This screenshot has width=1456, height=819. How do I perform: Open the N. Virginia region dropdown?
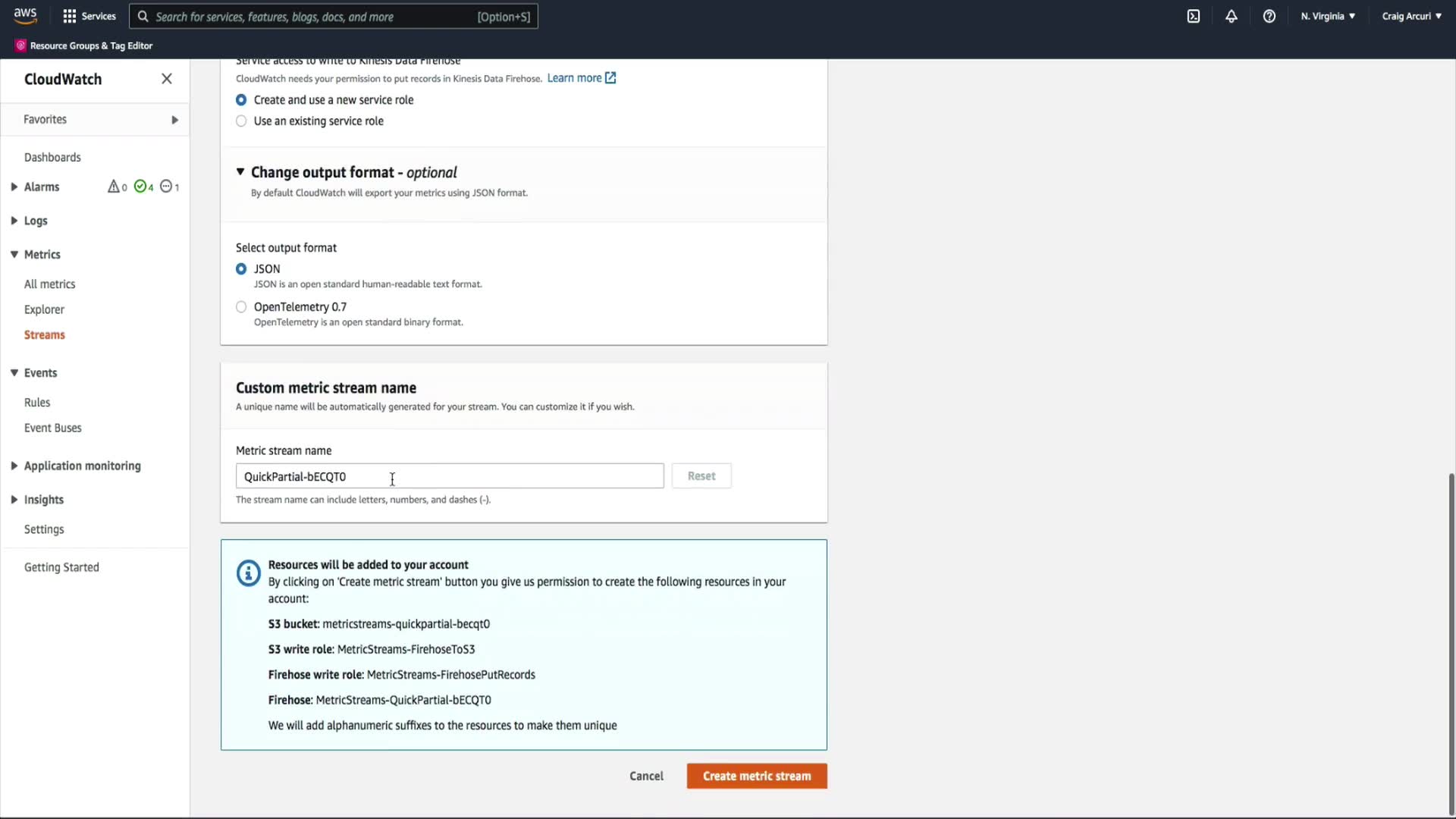[1328, 16]
